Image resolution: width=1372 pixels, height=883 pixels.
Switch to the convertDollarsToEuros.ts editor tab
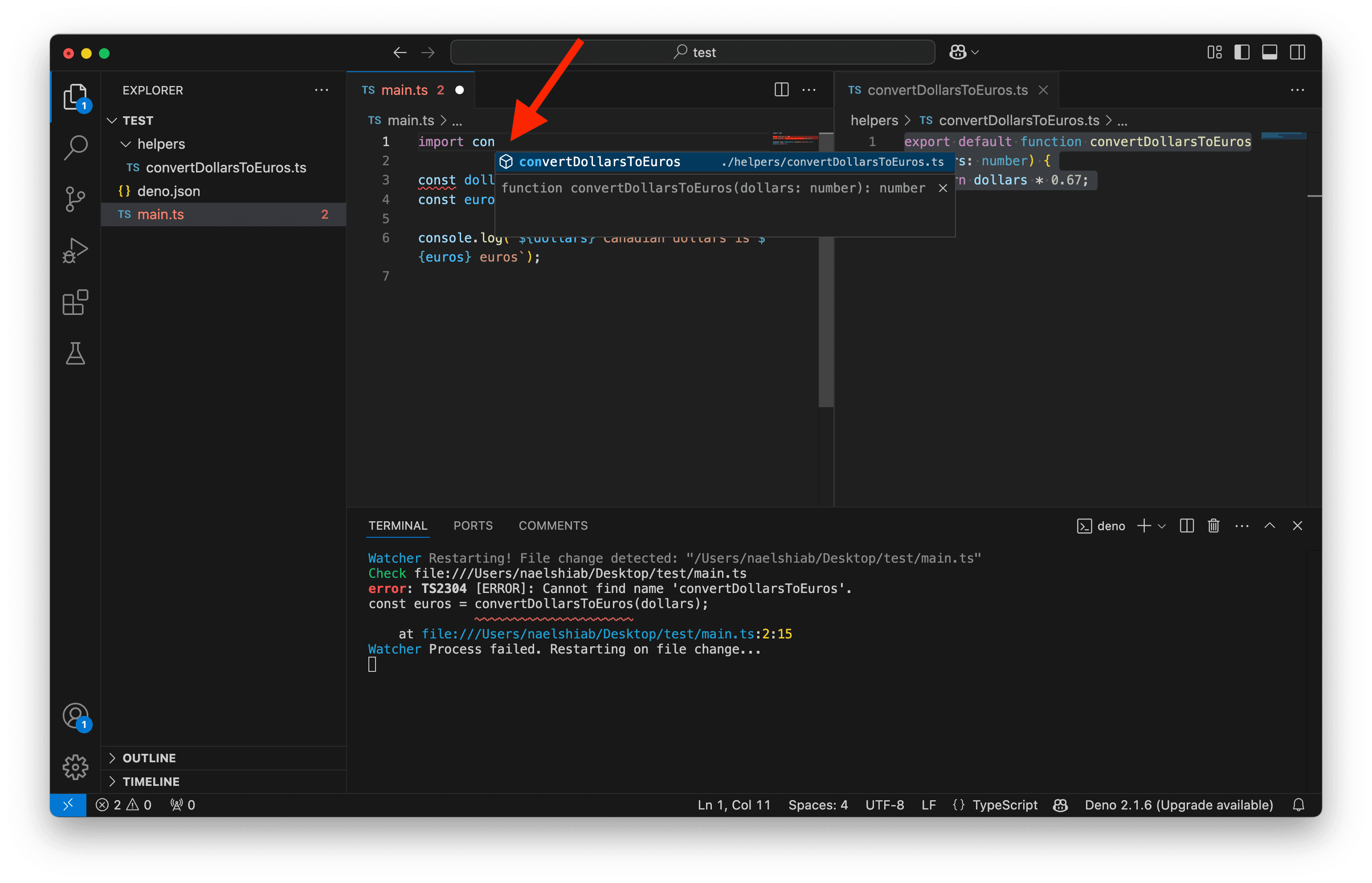pos(946,90)
